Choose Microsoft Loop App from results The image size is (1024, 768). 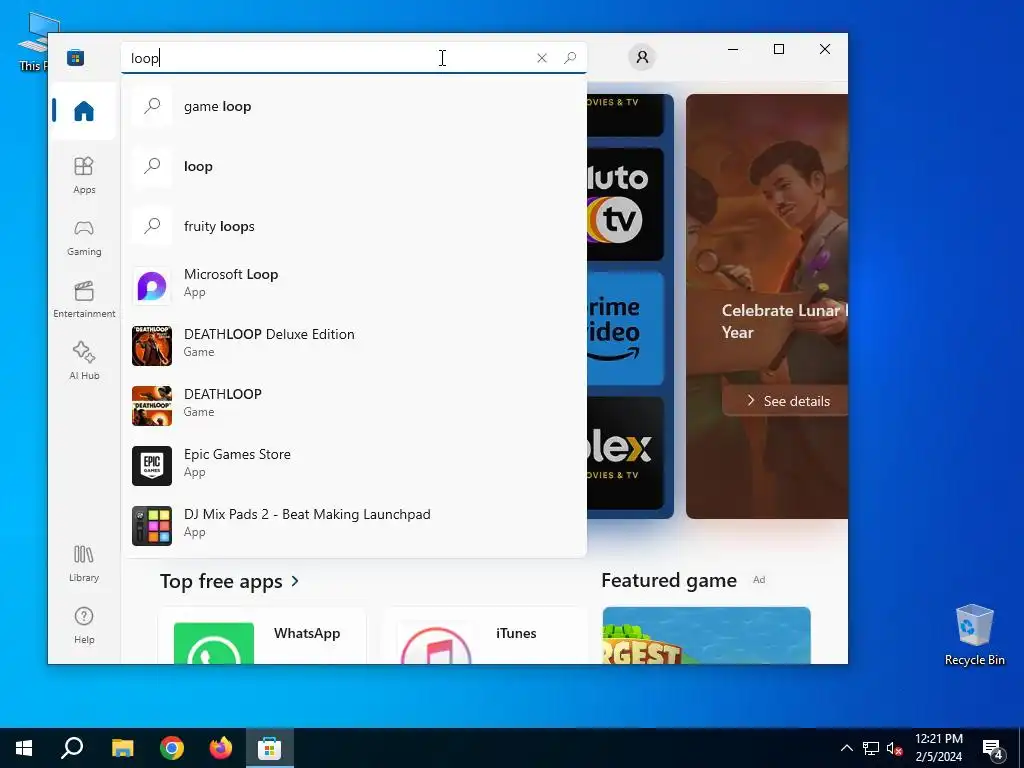tap(354, 285)
